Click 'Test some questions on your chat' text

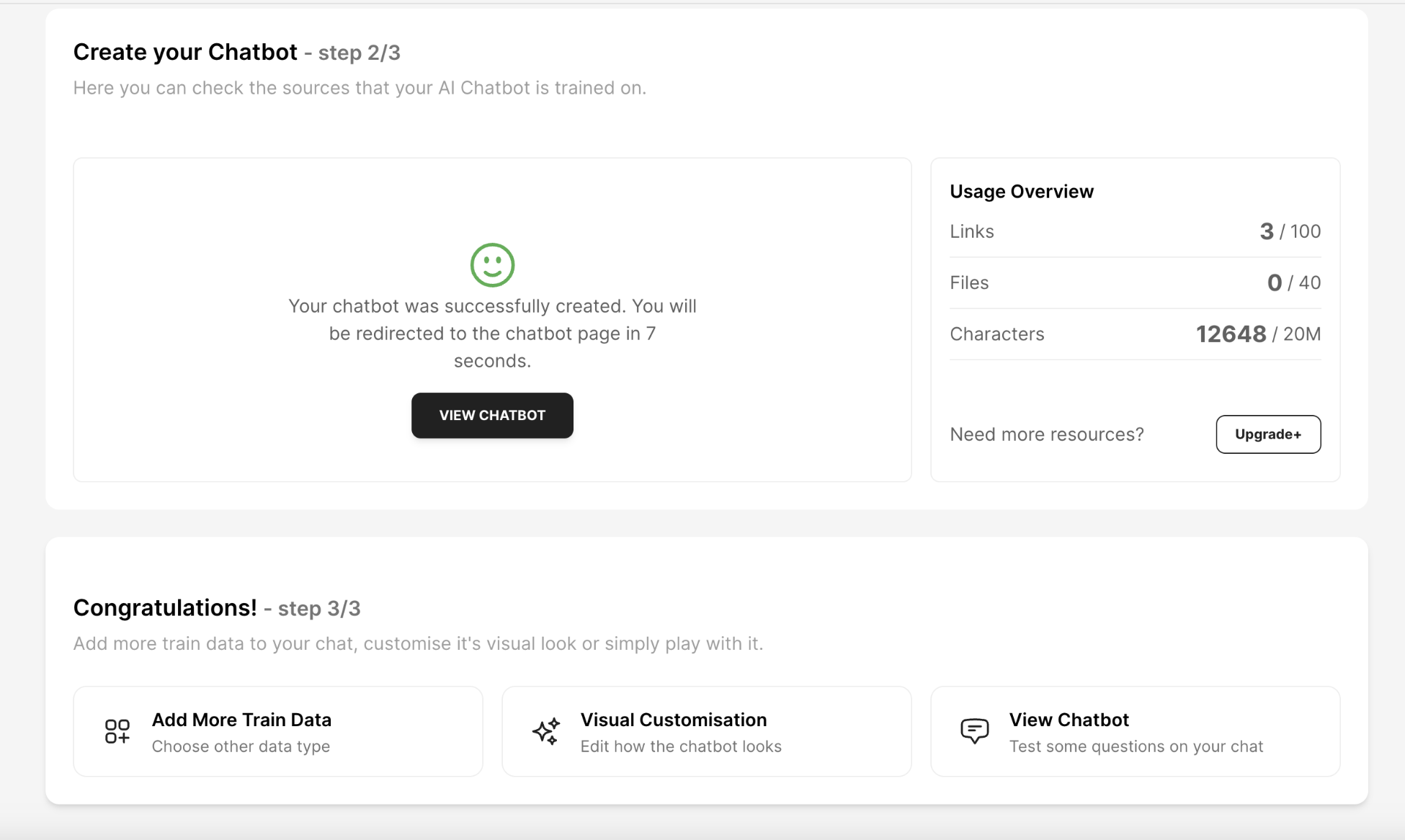tap(1136, 746)
